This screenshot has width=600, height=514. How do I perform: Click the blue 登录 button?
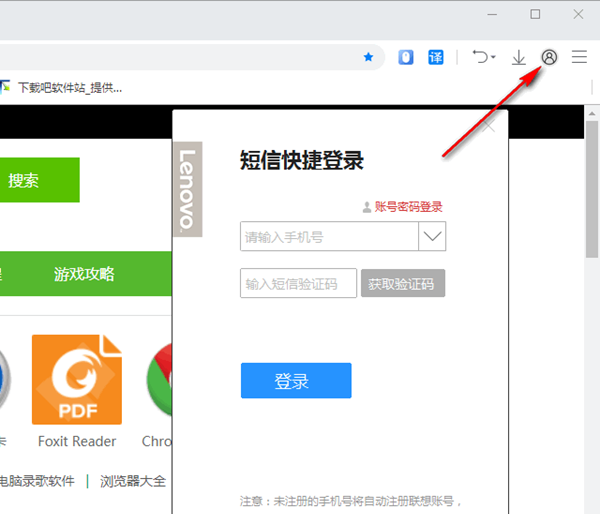(x=296, y=381)
